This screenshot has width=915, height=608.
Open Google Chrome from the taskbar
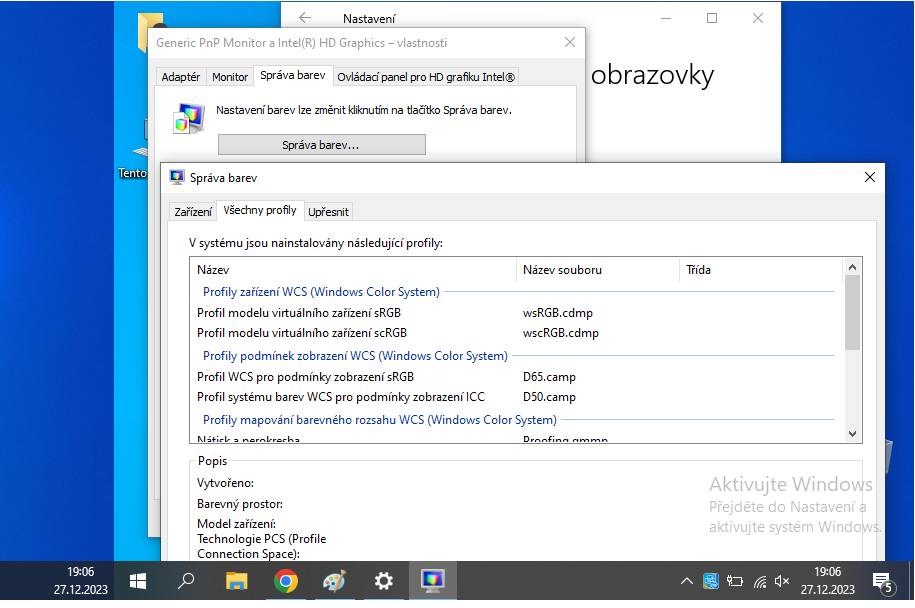pyautogui.click(x=285, y=581)
